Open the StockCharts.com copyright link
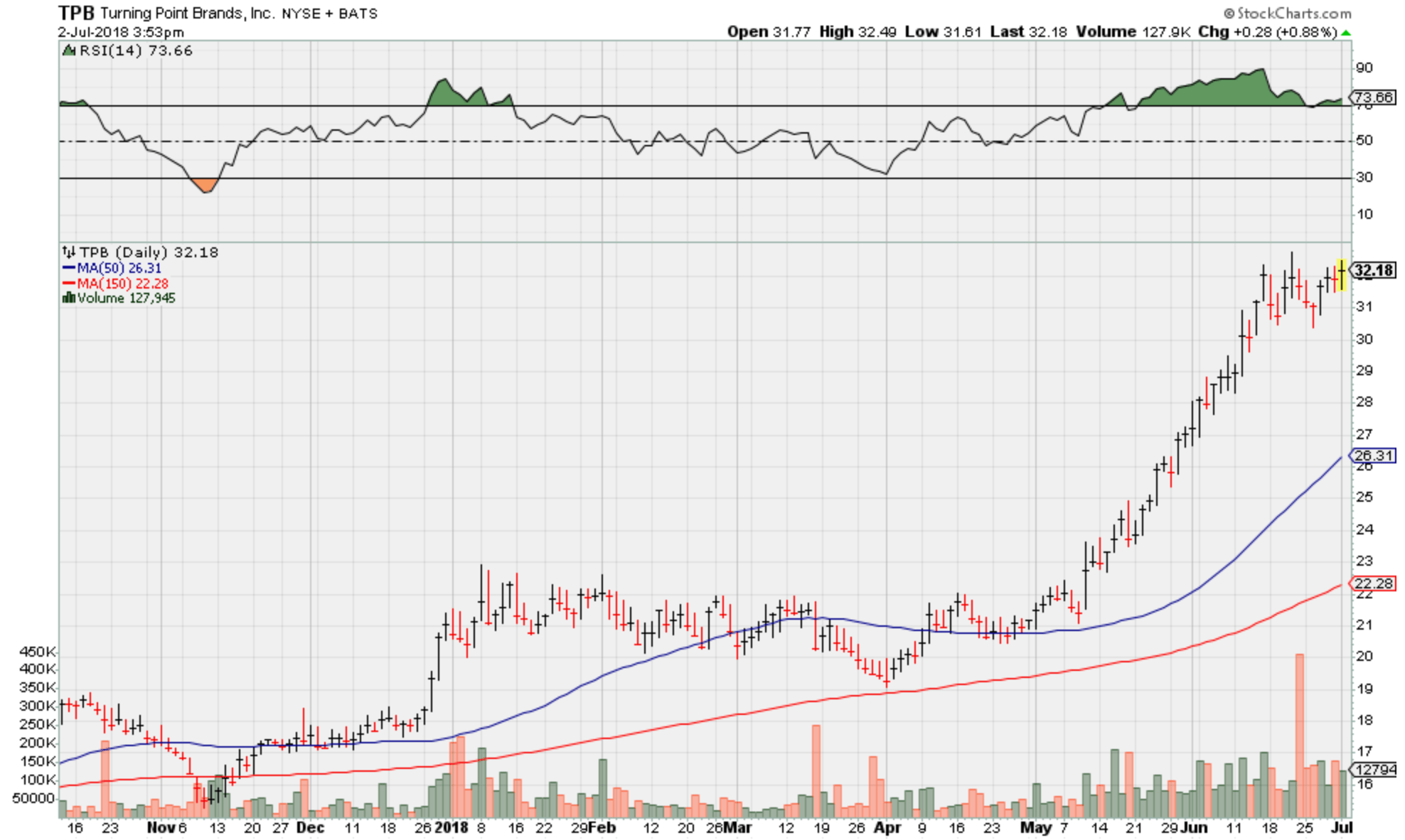This screenshot has width=1405, height=840. click(x=1288, y=14)
